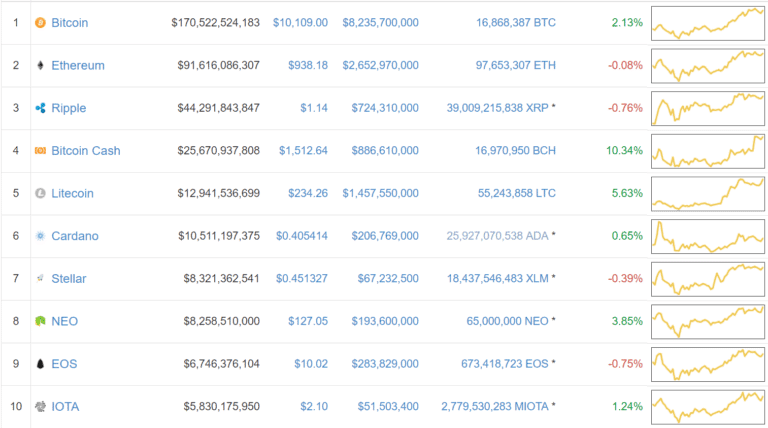
Task: Click Bitcoin volume $8,235,700,000
Action: [x=381, y=23]
